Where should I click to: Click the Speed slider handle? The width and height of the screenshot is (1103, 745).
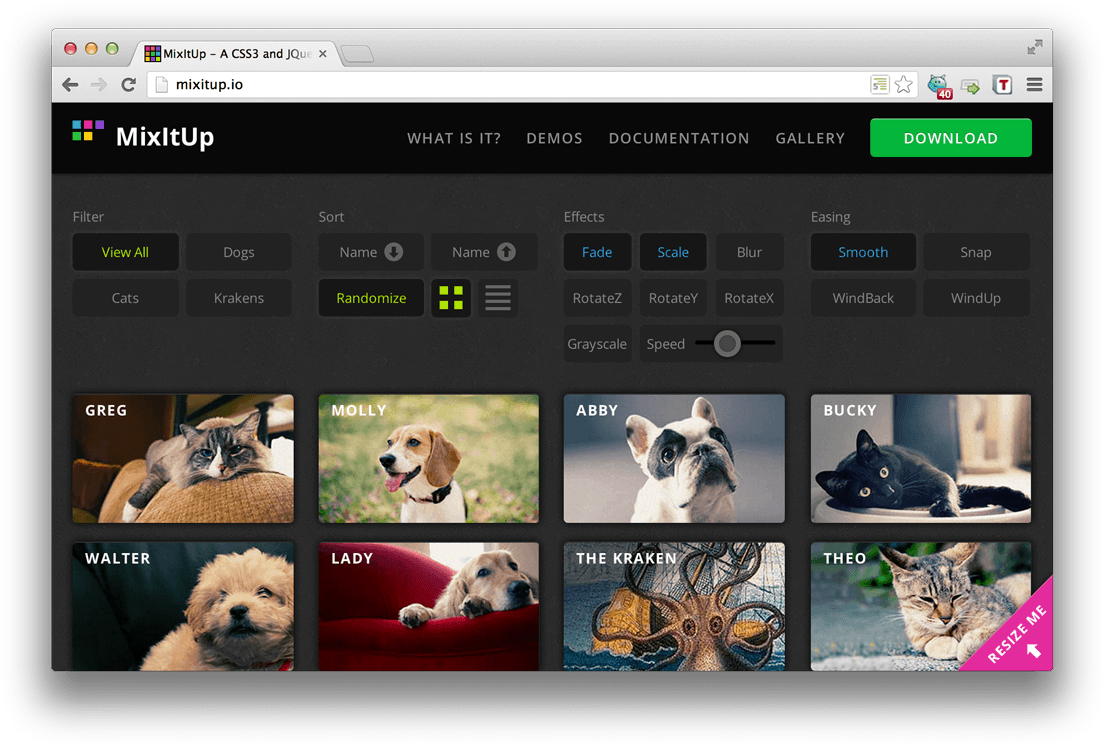pos(727,344)
